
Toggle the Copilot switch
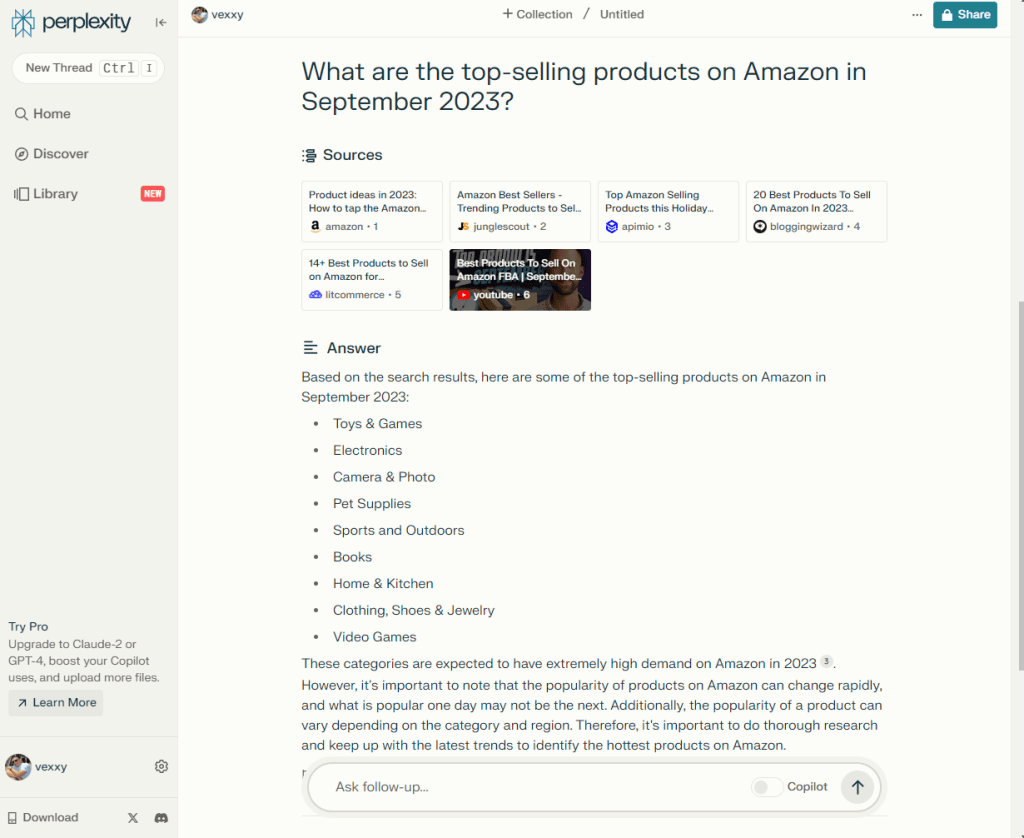766,787
